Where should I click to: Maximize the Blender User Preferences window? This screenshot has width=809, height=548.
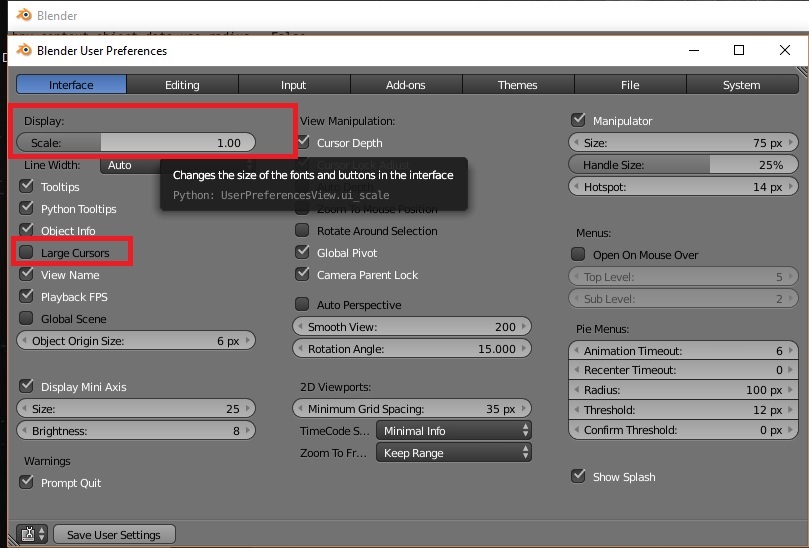click(739, 50)
